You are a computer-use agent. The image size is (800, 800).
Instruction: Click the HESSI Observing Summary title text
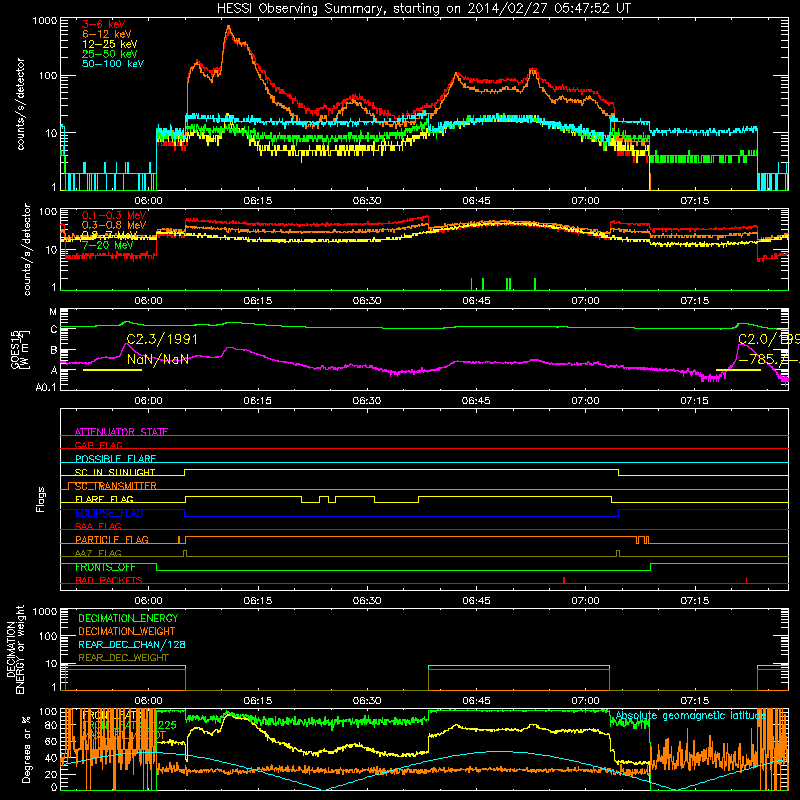coord(424,9)
